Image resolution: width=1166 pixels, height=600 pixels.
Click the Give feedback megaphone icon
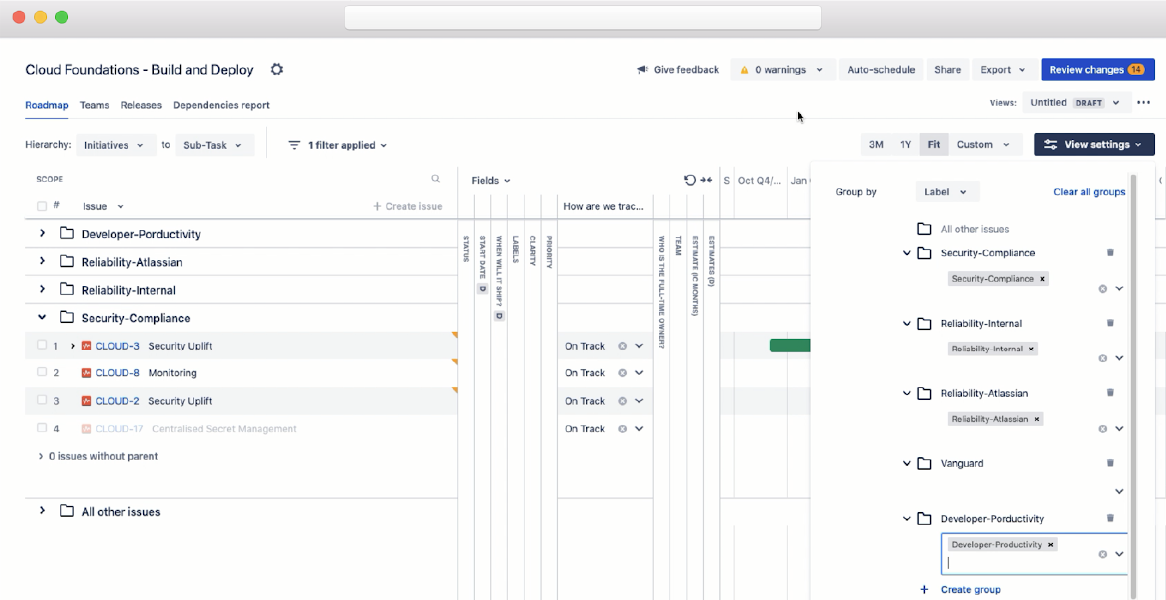click(x=643, y=69)
